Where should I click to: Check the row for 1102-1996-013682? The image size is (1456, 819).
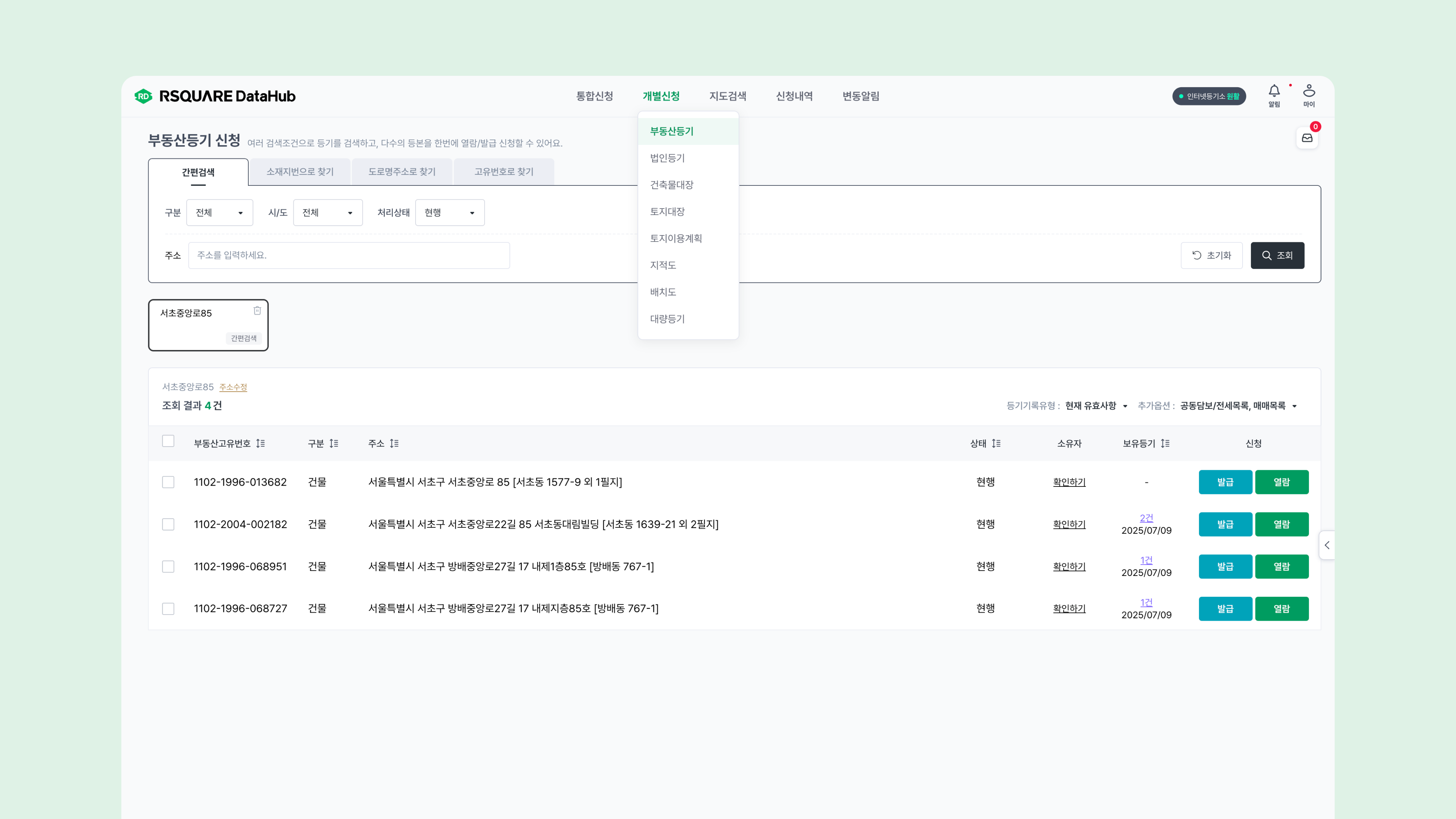(168, 482)
